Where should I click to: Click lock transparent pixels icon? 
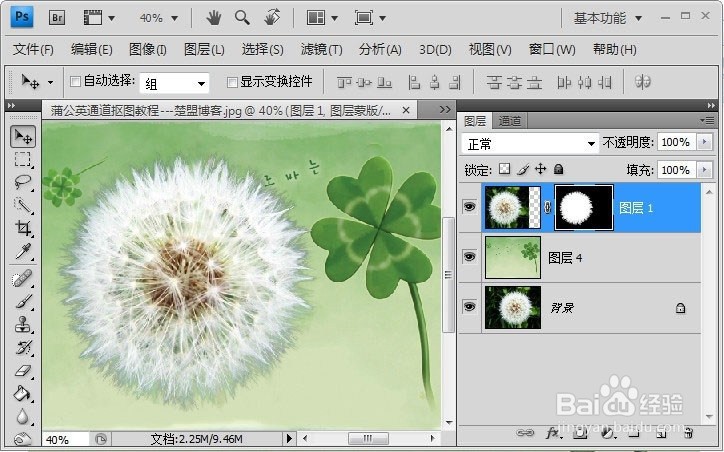pyautogui.click(x=505, y=169)
